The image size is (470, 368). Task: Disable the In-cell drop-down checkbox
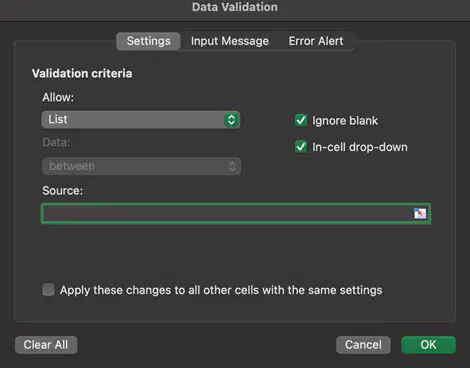tap(301, 147)
